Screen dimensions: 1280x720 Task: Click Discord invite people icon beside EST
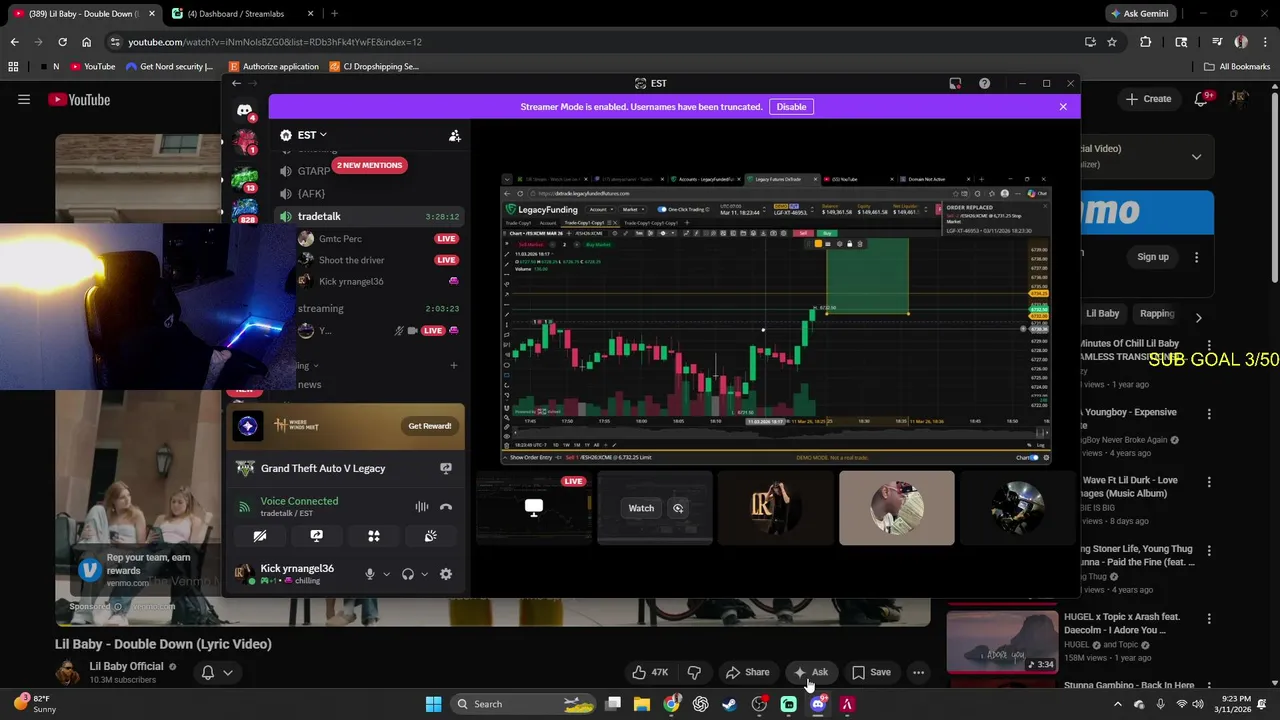(454, 135)
